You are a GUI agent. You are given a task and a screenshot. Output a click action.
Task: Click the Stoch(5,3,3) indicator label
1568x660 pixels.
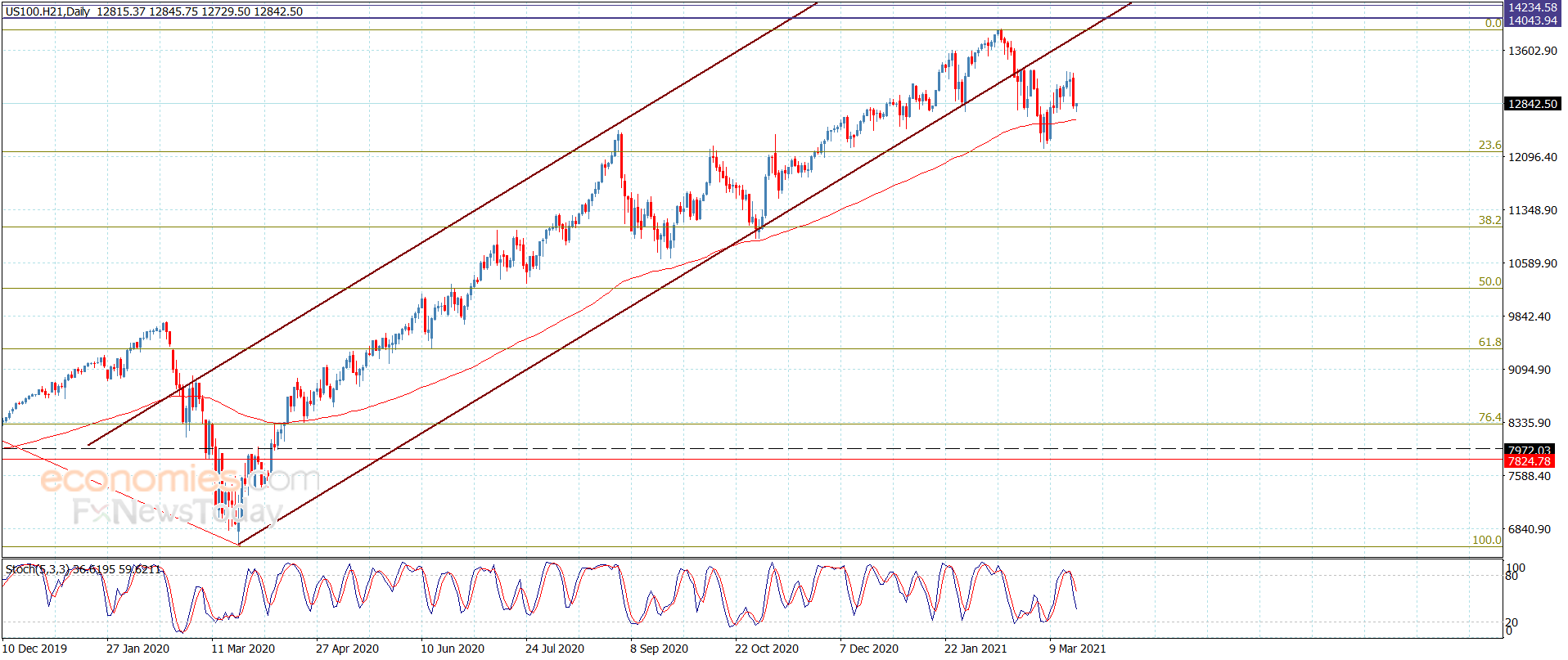[x=38, y=569]
